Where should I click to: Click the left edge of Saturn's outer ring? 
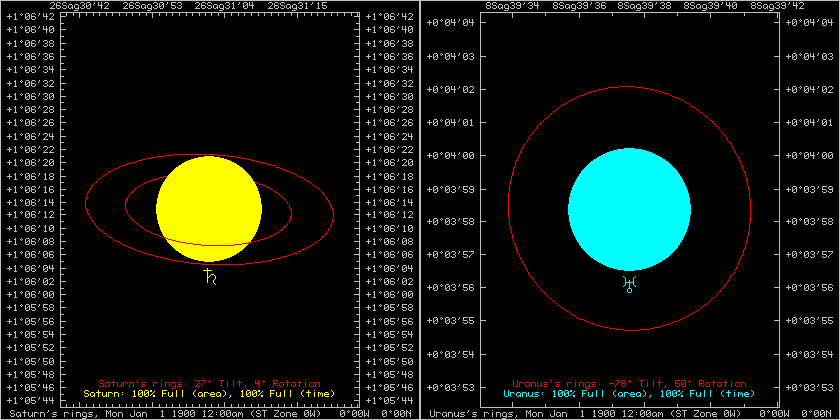point(86,204)
